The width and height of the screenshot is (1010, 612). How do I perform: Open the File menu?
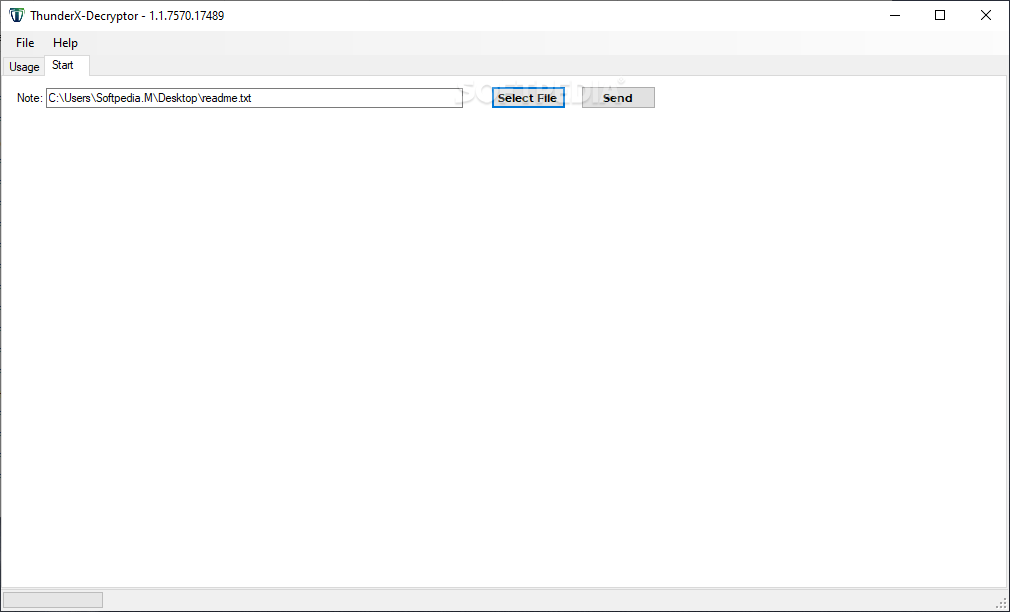pos(25,43)
